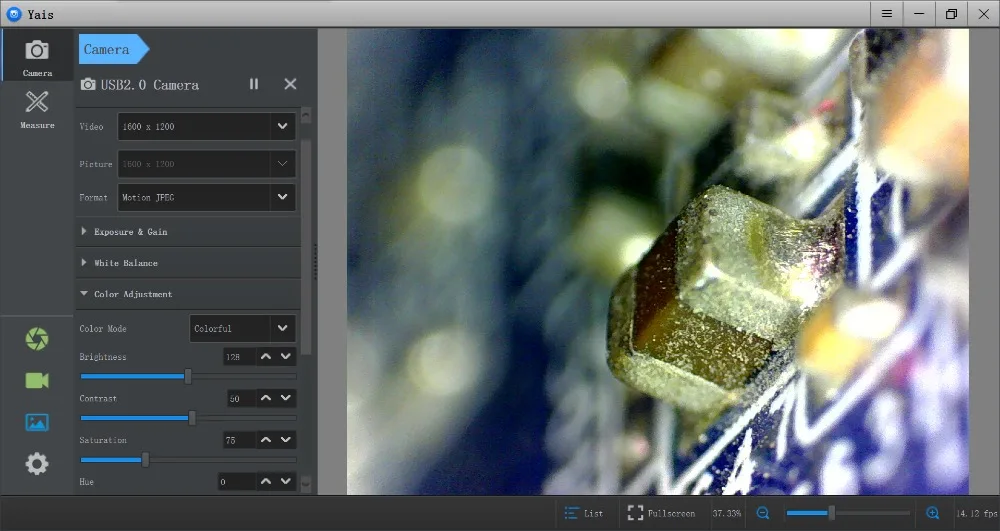This screenshot has width=1000, height=531.
Task: Start video recording with camcorder icon
Action: pos(37,381)
